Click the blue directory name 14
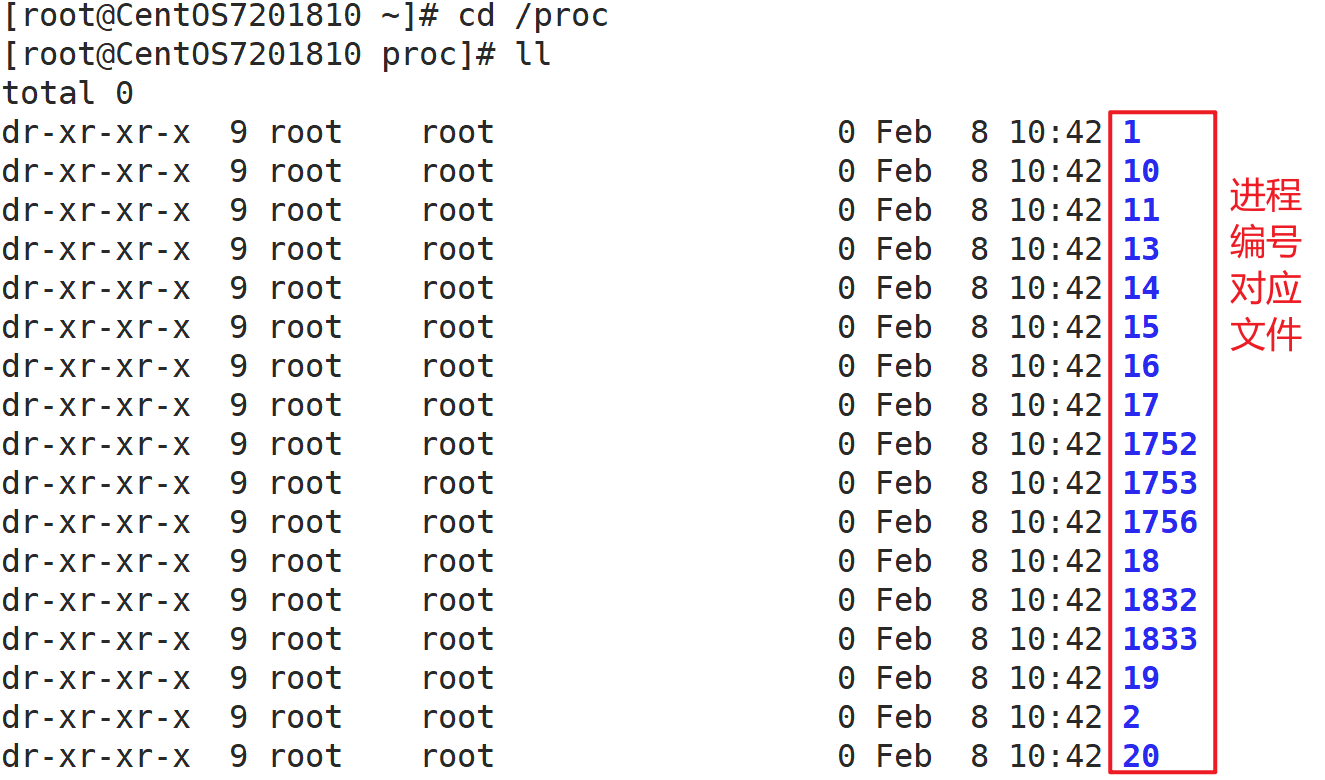Screen dimensions: 1325x780 click(x=1140, y=289)
